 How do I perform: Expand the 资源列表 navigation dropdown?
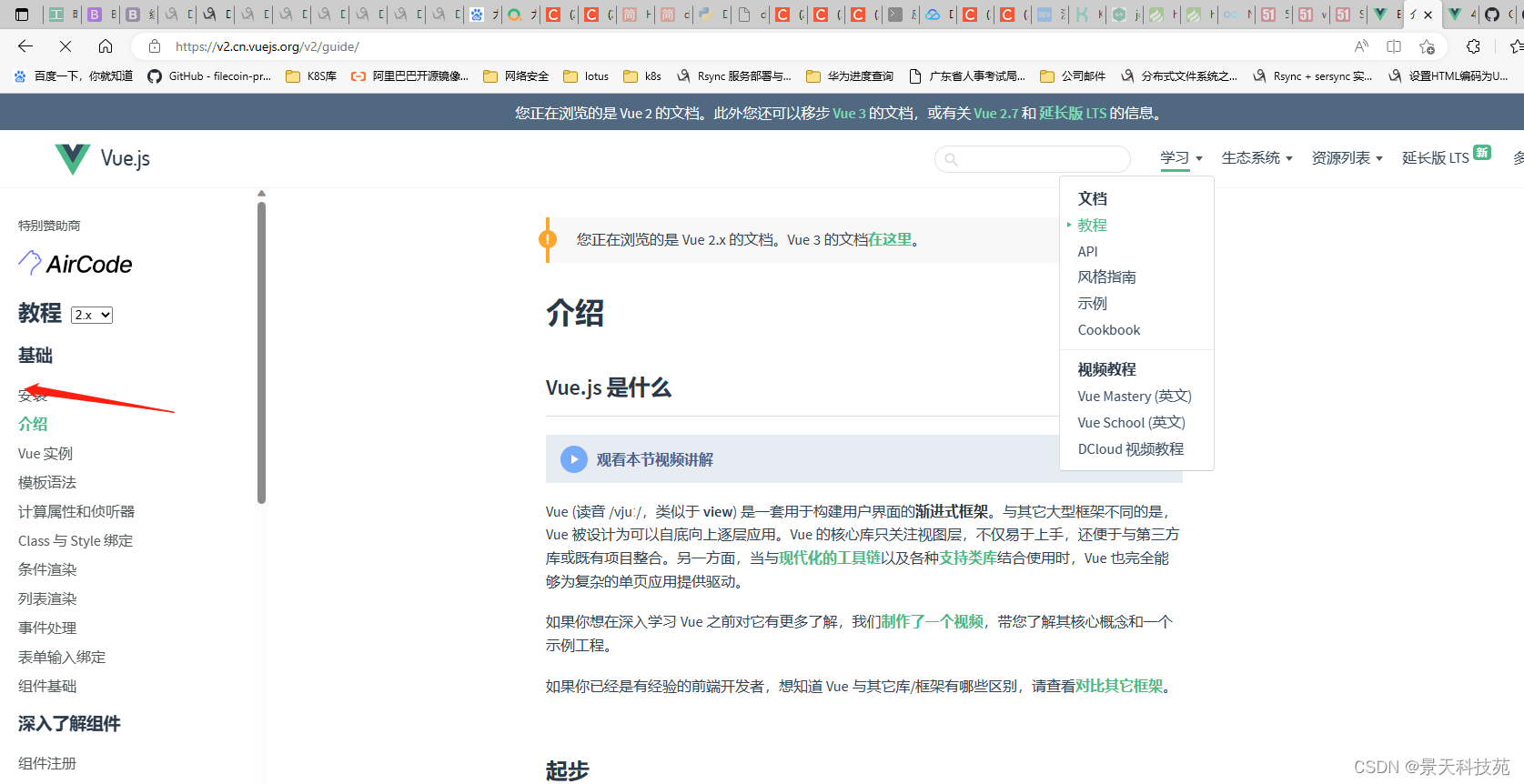1347,158
